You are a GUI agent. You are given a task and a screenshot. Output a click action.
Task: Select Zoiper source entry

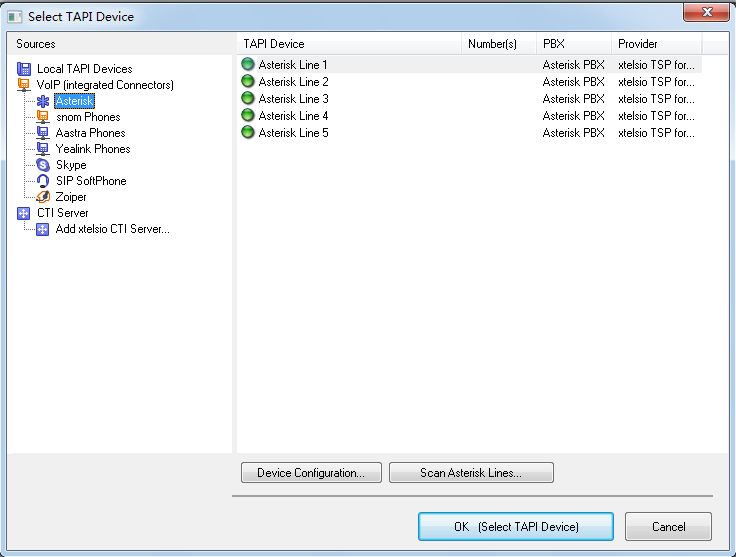click(71, 197)
